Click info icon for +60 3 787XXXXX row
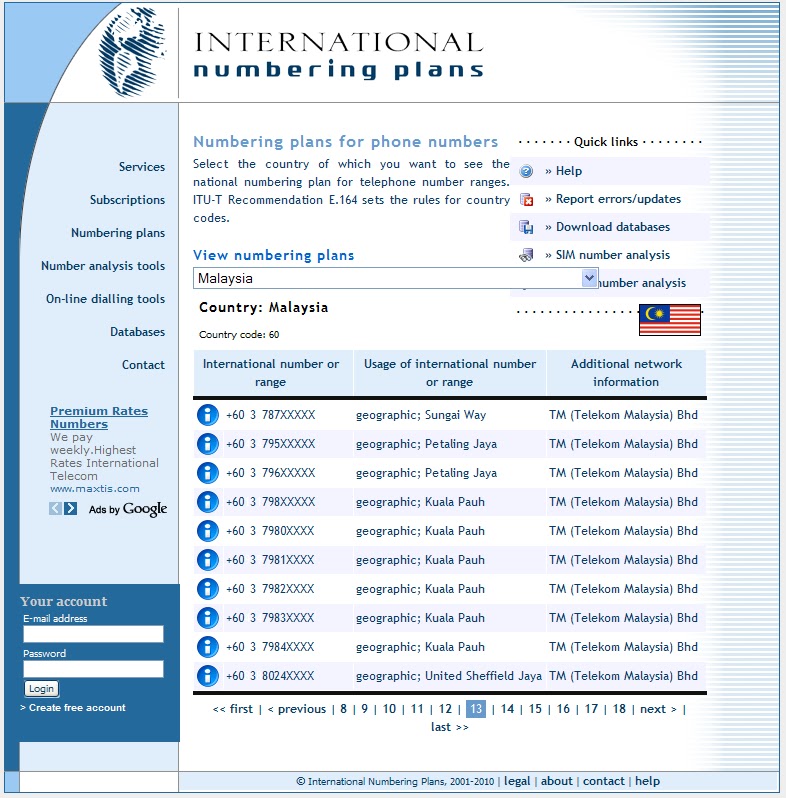The image size is (786, 798). point(208,415)
